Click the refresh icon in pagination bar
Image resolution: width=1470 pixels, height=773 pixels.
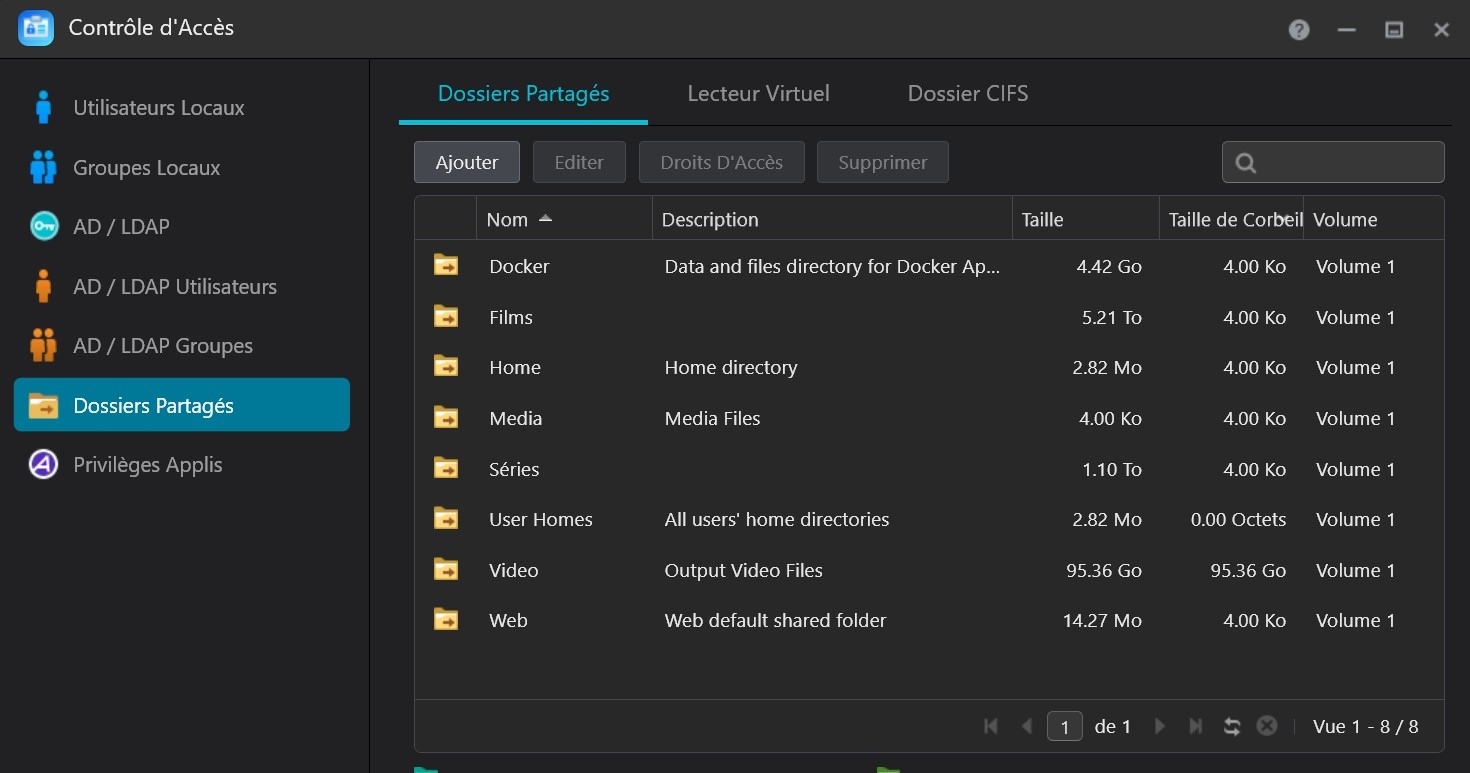click(1232, 727)
